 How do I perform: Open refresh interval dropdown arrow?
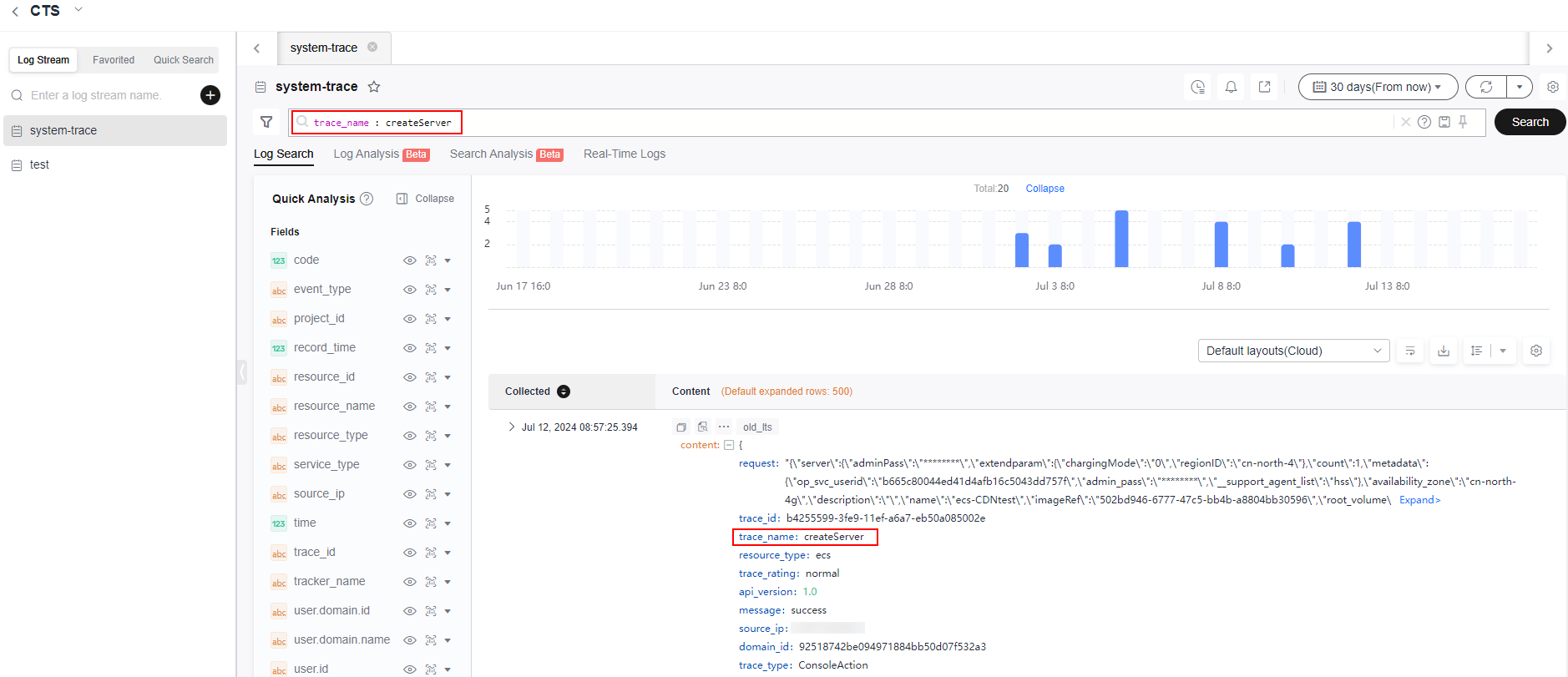[1520, 87]
